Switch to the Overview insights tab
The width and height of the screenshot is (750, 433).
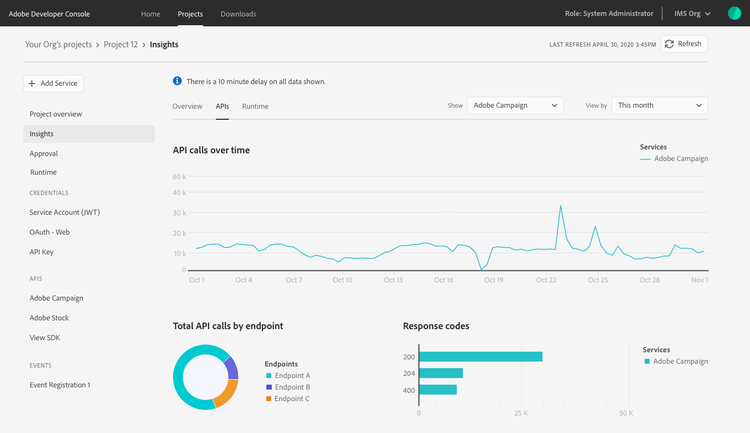click(x=187, y=106)
